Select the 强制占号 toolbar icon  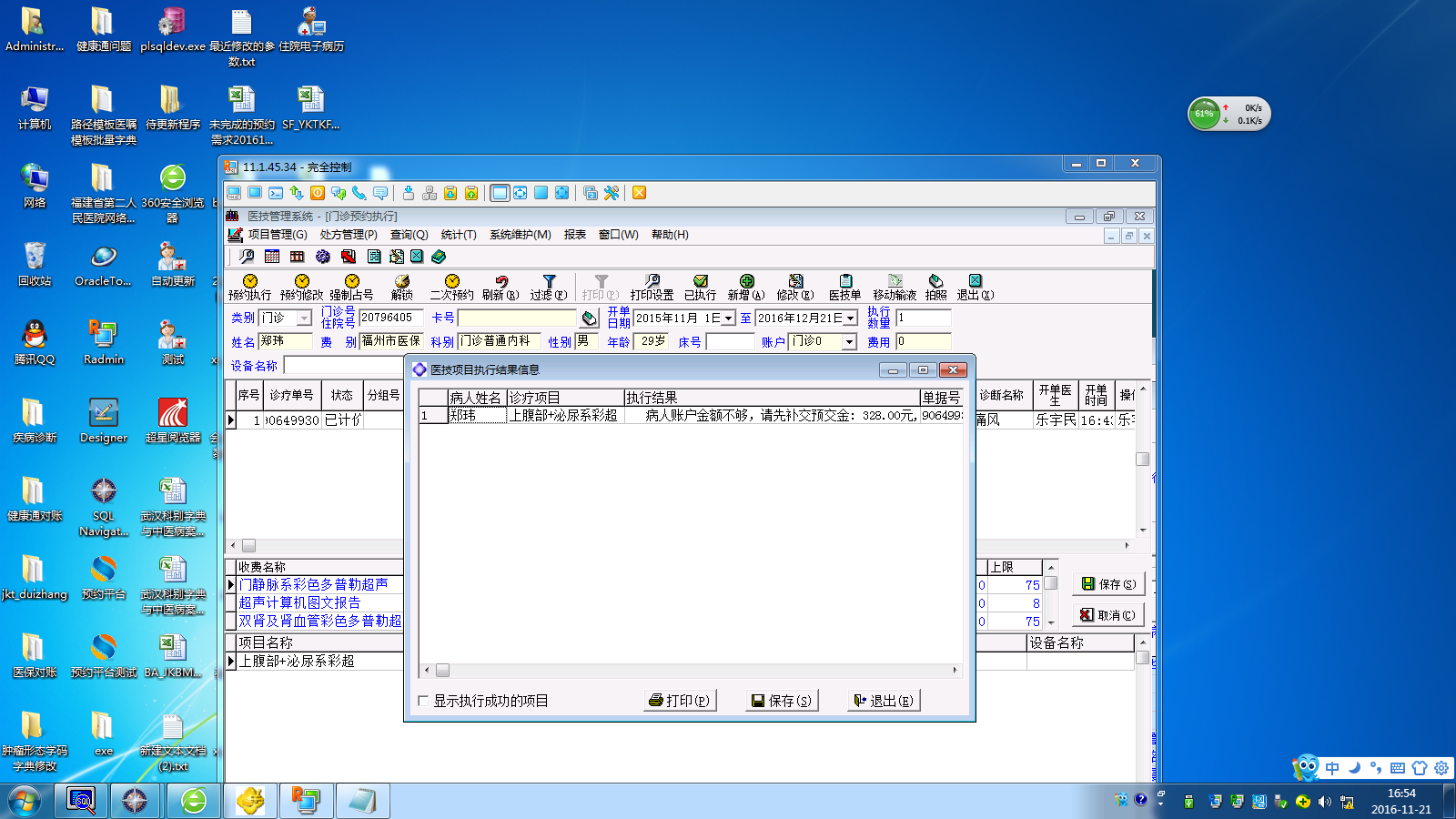click(x=351, y=288)
